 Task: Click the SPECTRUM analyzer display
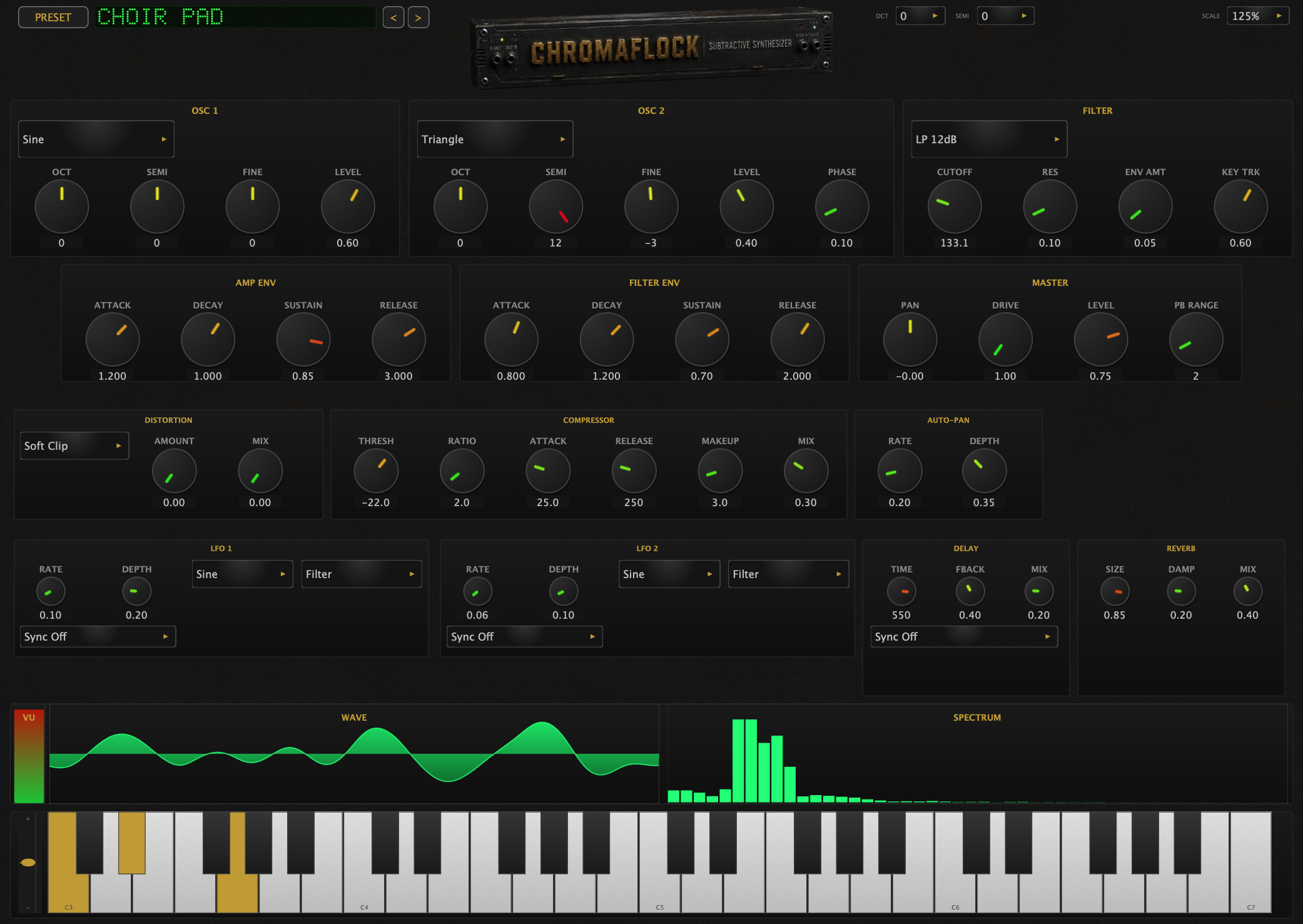(x=977, y=754)
